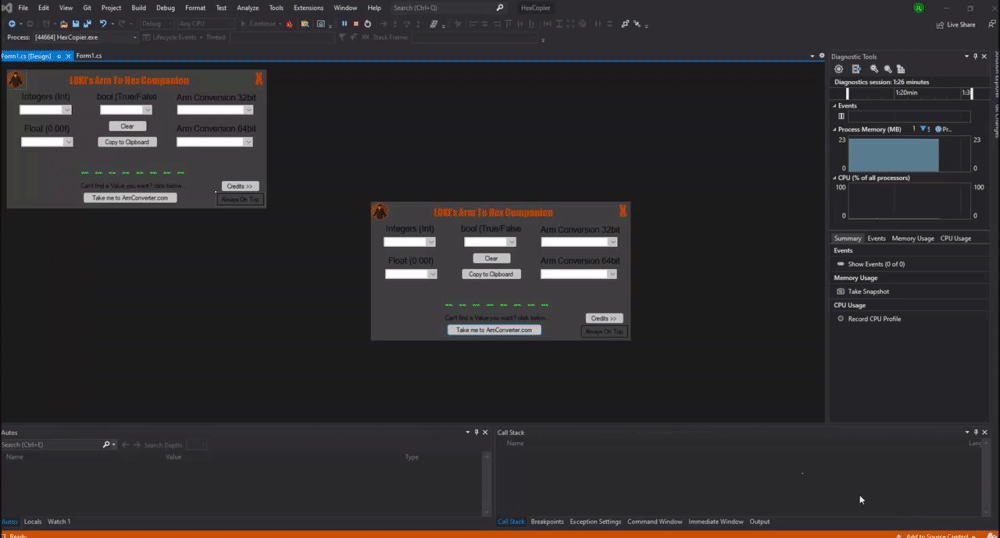Open the Extensions menu
The height and width of the screenshot is (538, 1000).
click(x=308, y=8)
